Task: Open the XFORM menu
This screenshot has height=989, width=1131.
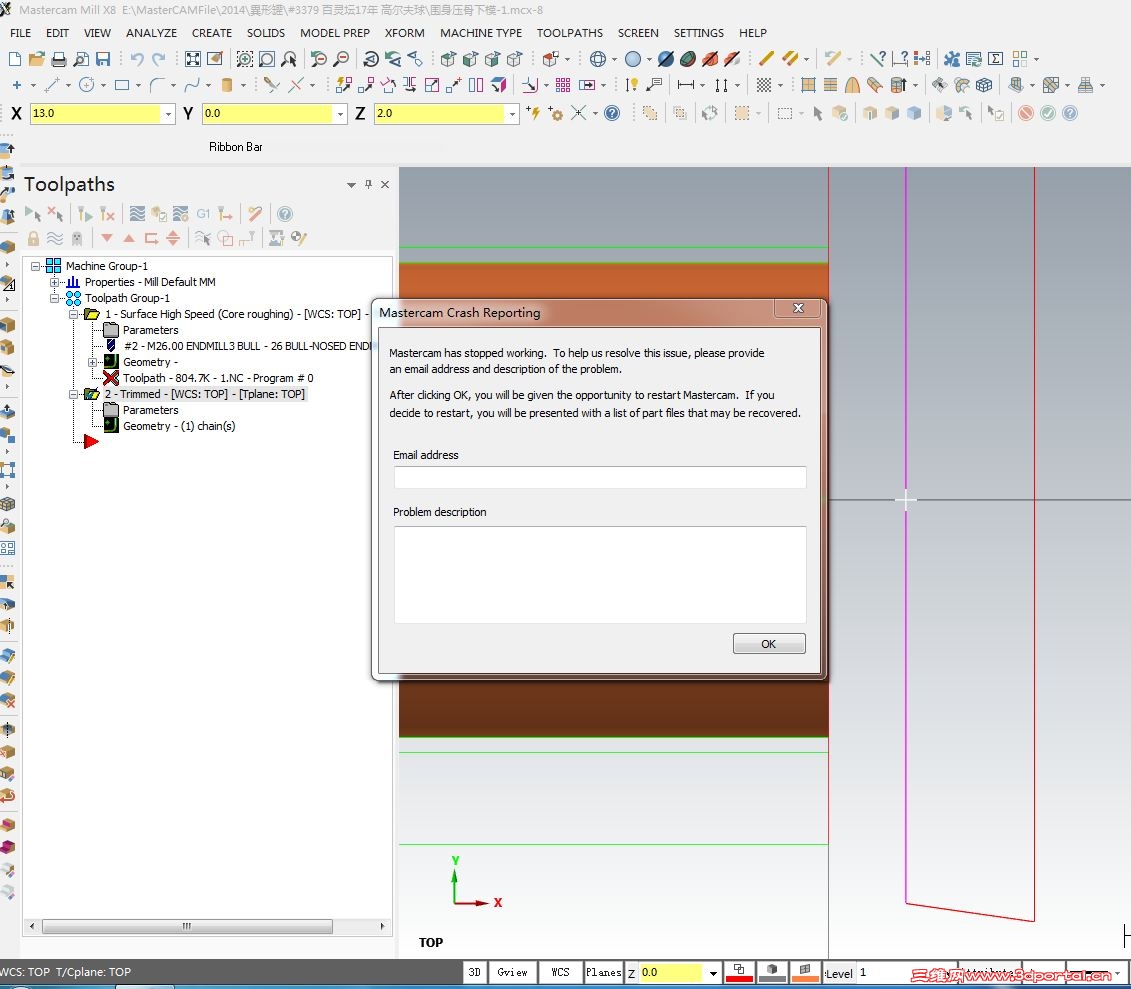Action: click(x=405, y=33)
